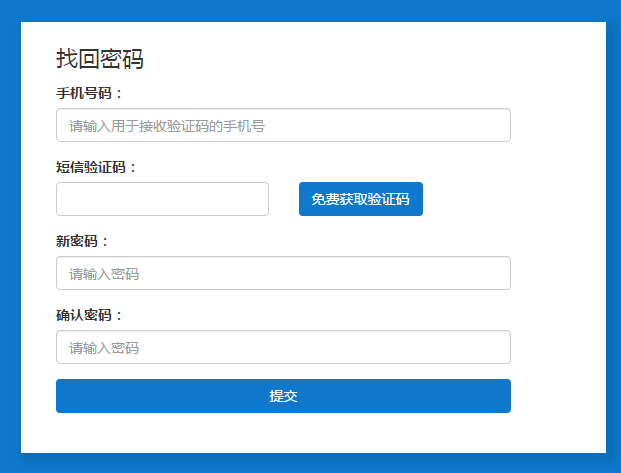Click 请输入密码 placeholder under 确认密码
This screenshot has width=621, height=473.
click(104, 348)
